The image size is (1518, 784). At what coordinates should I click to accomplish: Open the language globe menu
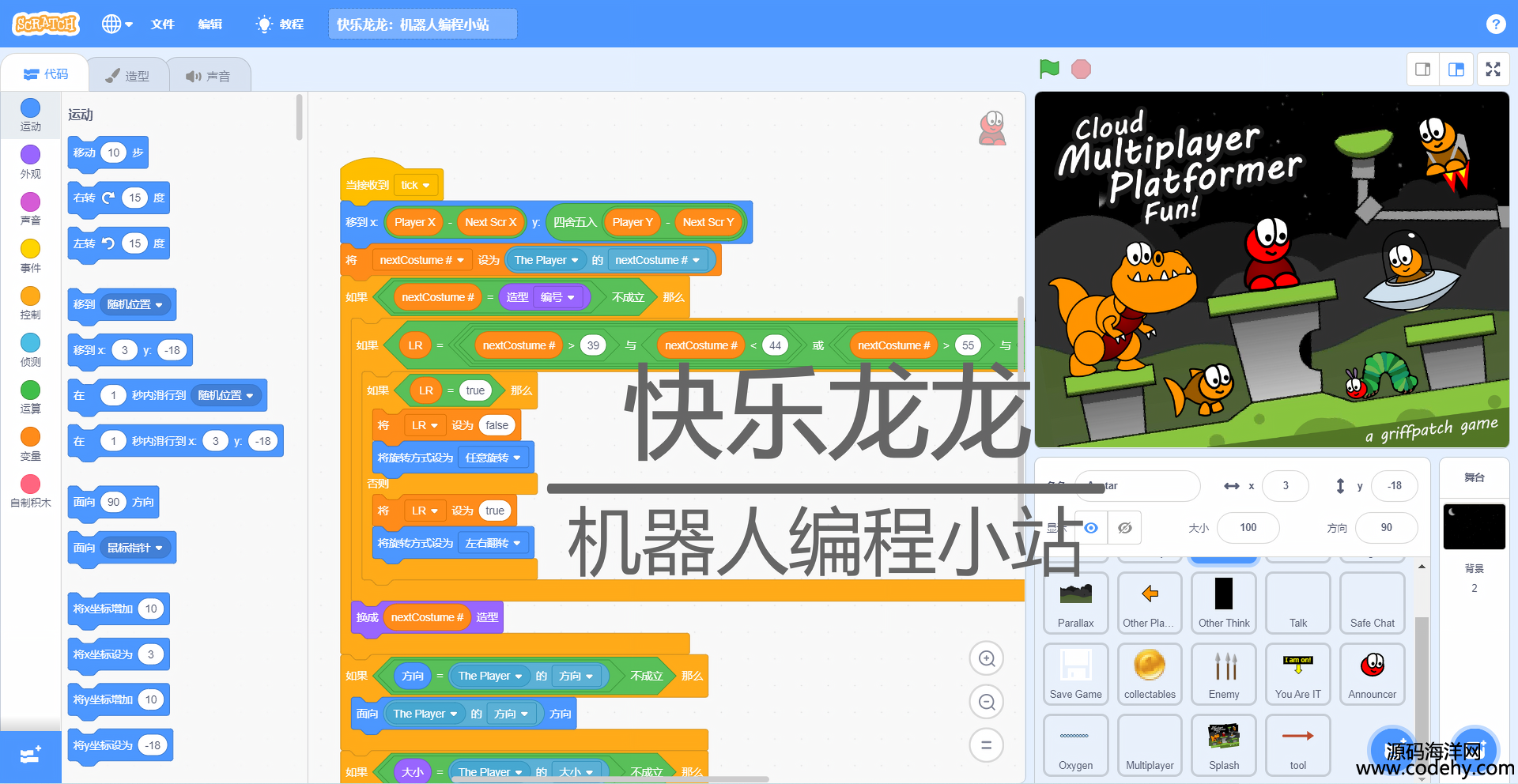117,24
